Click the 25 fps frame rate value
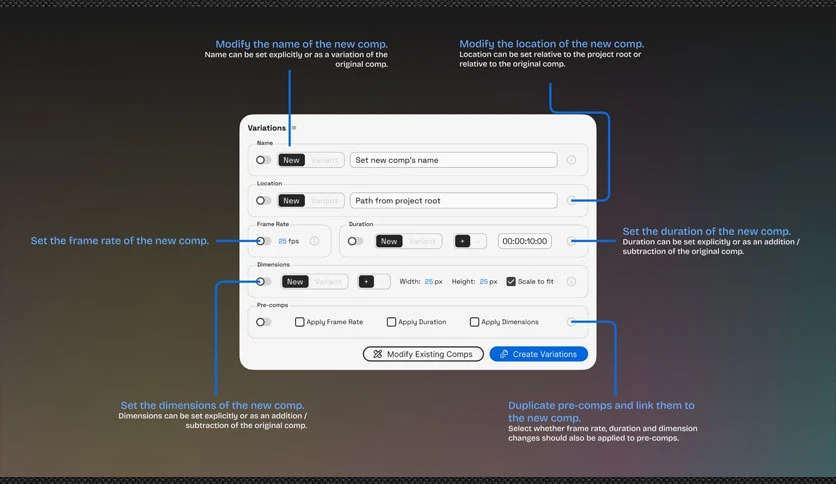The width and height of the screenshot is (836, 484). 288,241
